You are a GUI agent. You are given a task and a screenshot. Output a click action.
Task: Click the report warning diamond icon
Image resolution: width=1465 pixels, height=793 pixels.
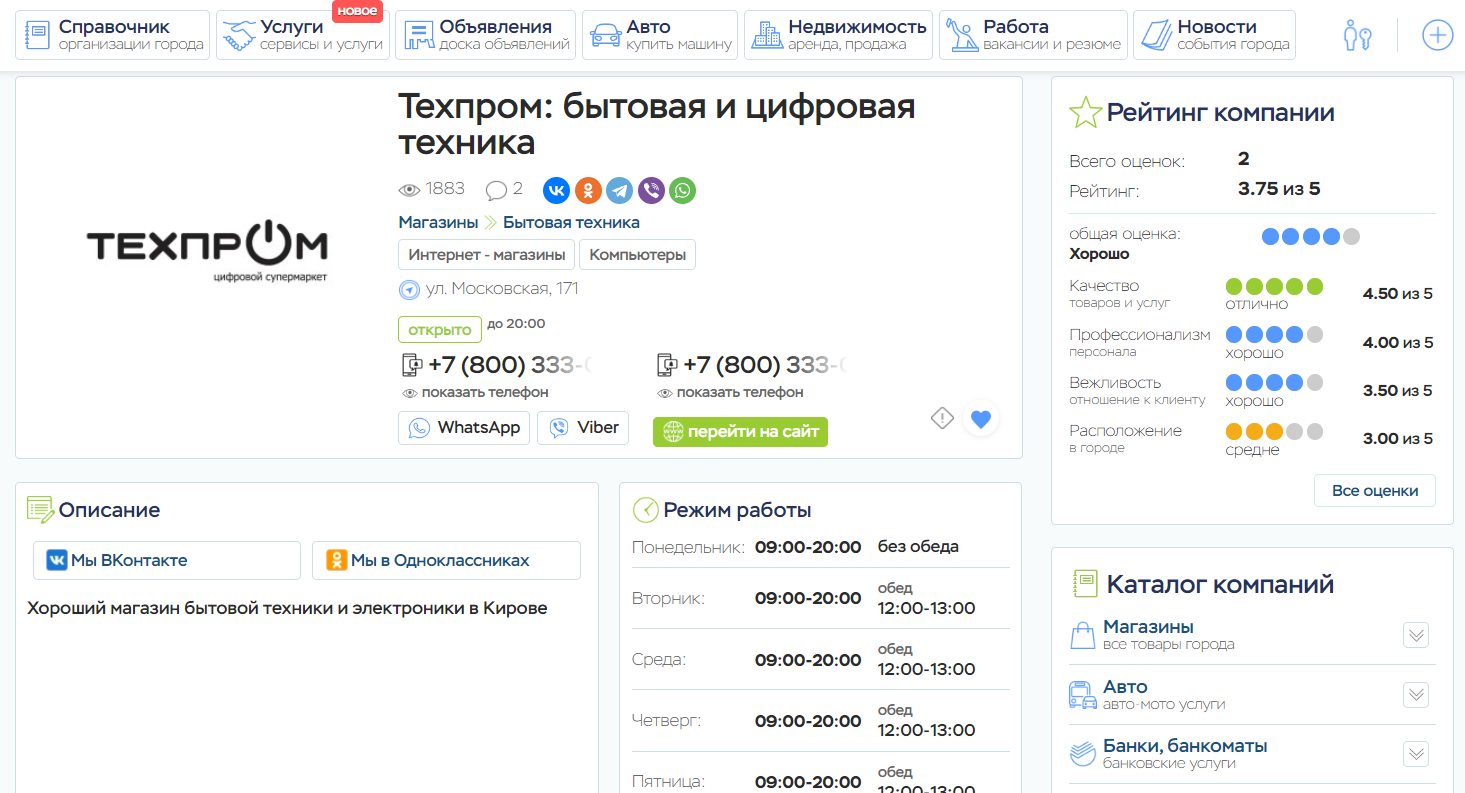(x=942, y=419)
